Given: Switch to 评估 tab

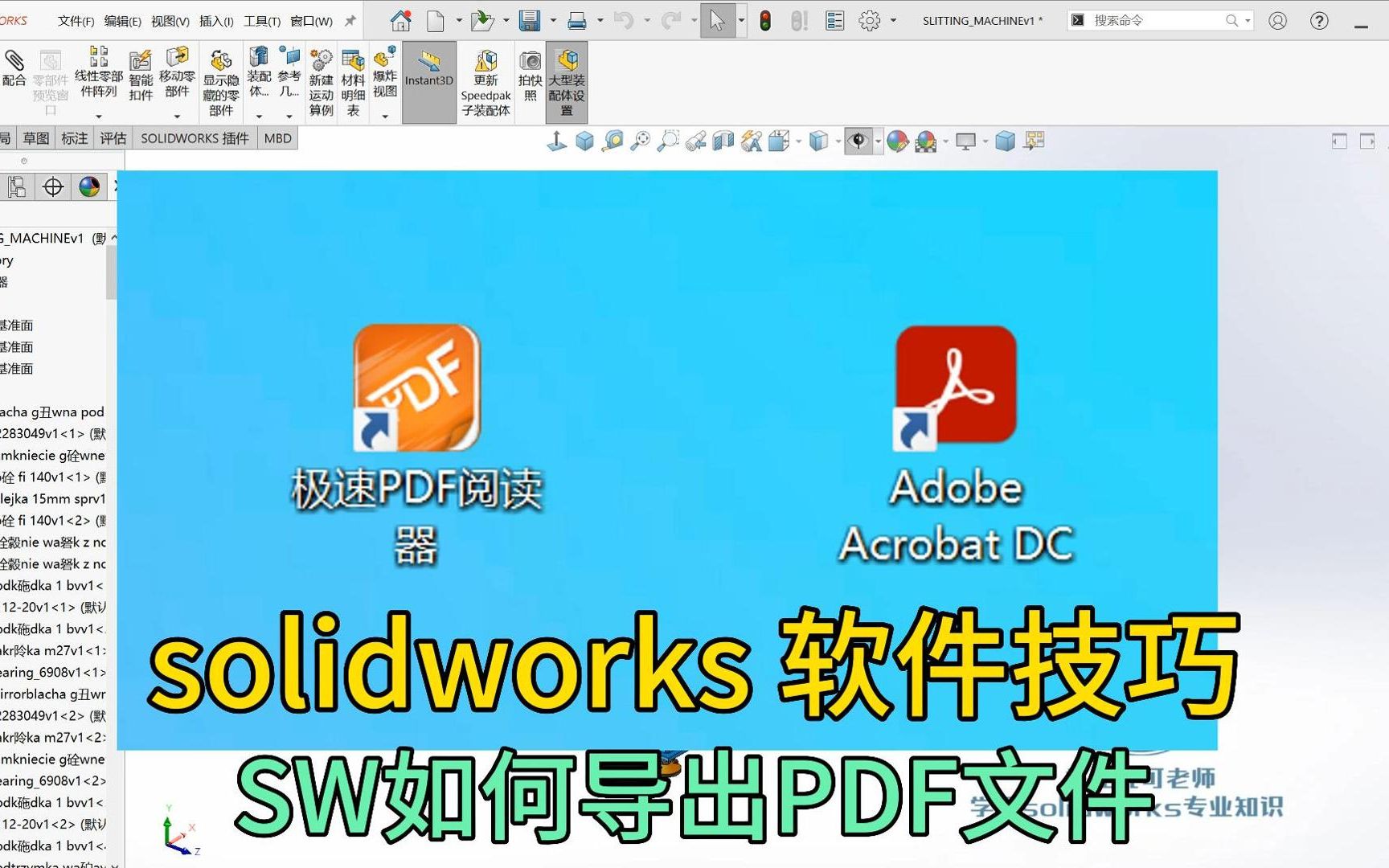Looking at the screenshot, I should coord(113,138).
